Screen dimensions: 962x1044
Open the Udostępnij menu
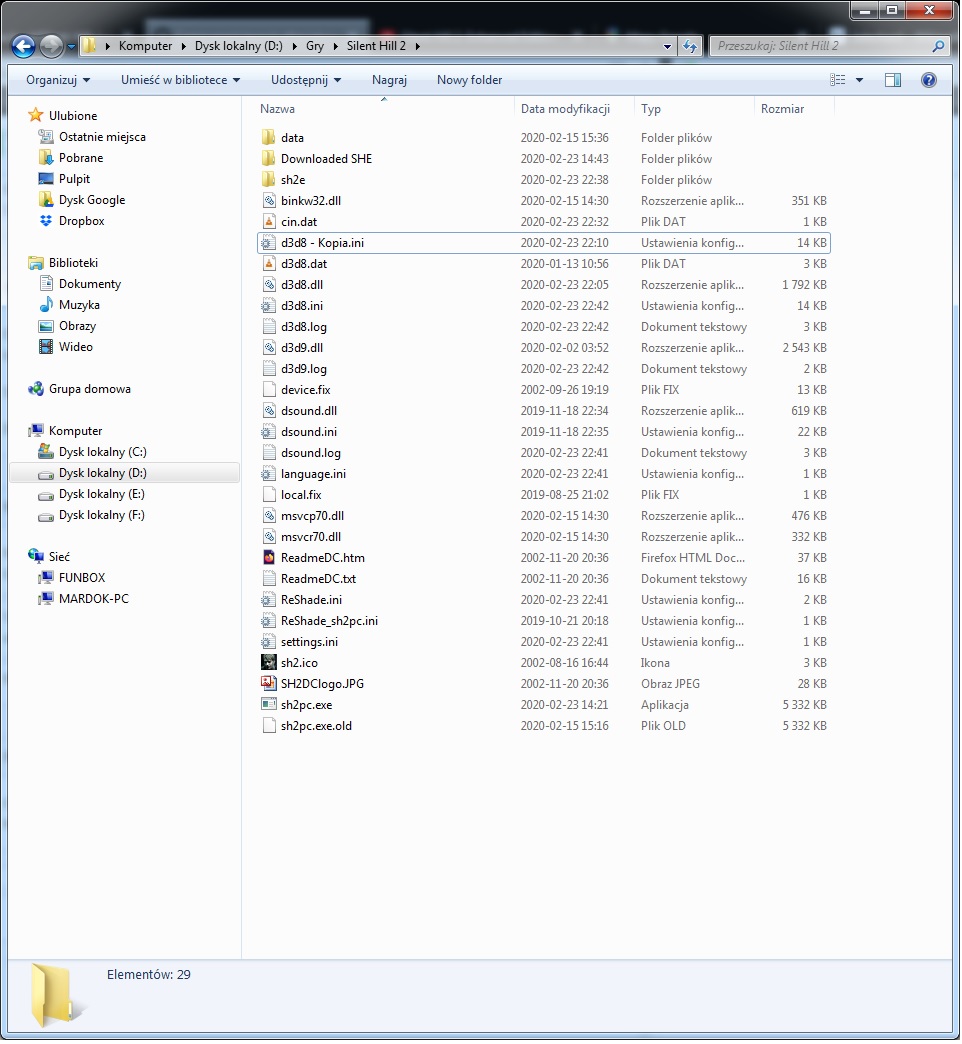click(306, 80)
